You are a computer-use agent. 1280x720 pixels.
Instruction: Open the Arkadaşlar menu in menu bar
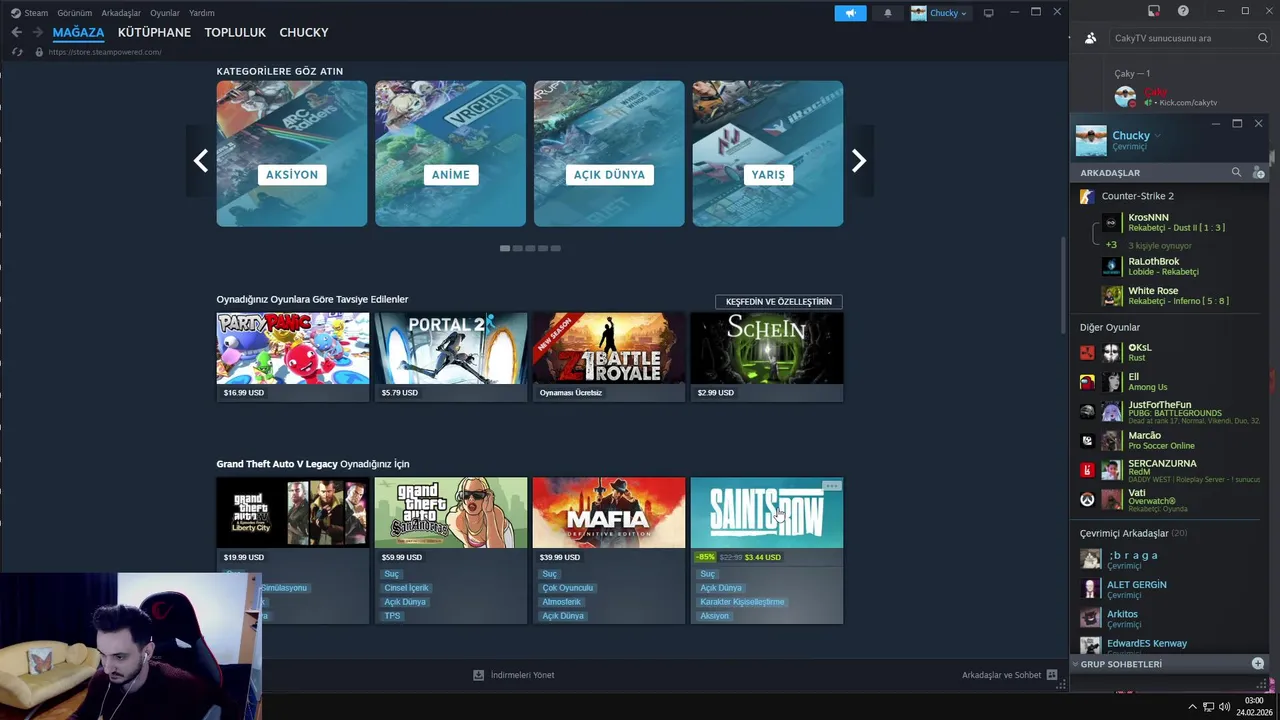click(x=121, y=13)
